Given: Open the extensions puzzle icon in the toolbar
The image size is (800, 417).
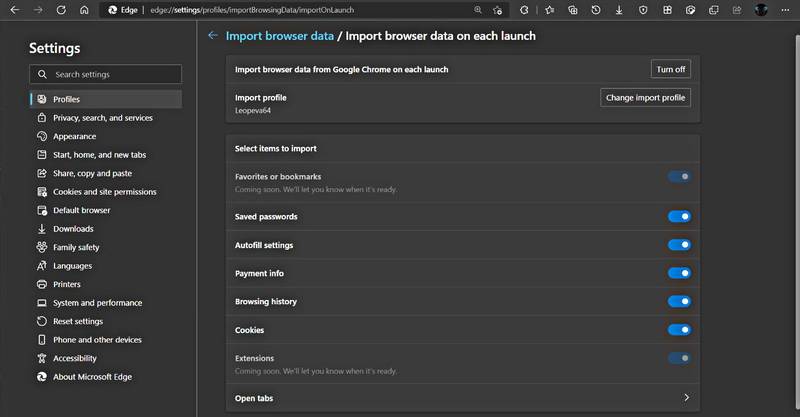Looking at the screenshot, I should (524, 10).
